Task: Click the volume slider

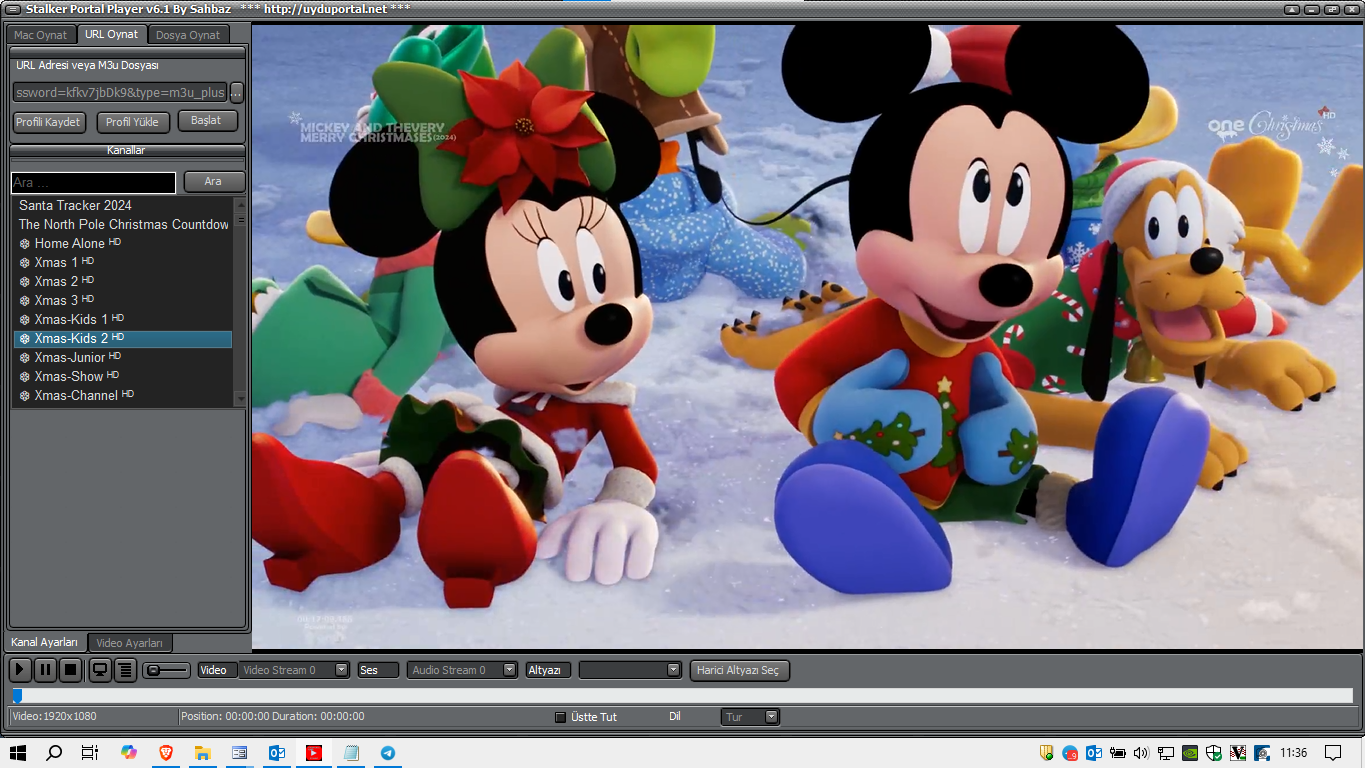Action: pyautogui.click(x=166, y=670)
